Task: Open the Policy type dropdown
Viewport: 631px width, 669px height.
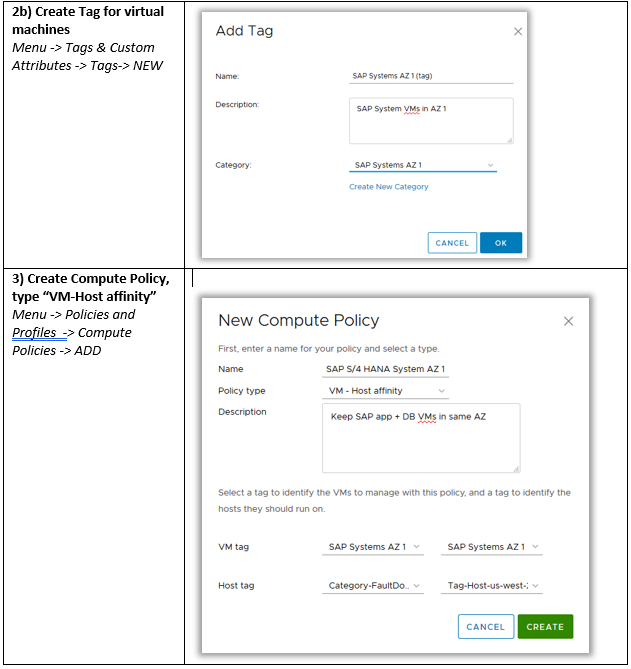Action: tap(385, 391)
